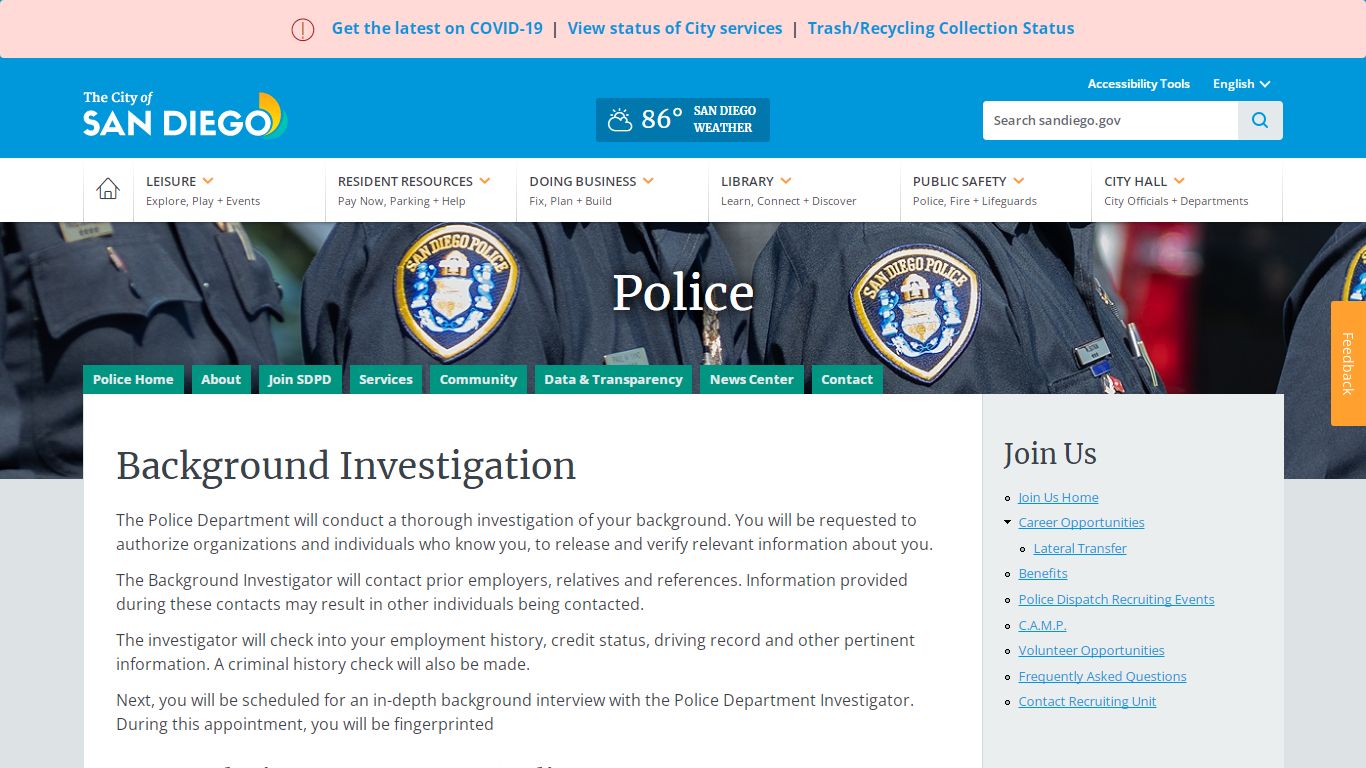Click the Public Safety menu label
The image size is (1366, 768).
[x=960, y=181]
